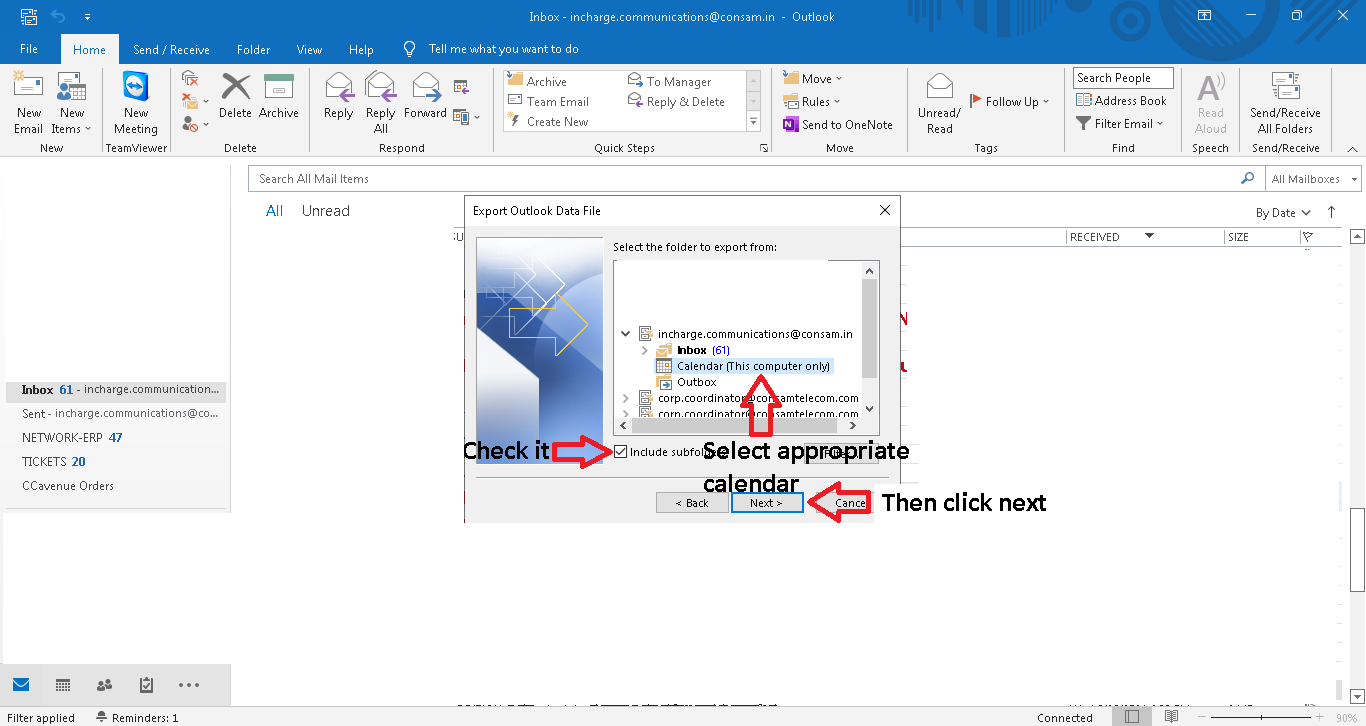Switch to Mail view icon
This screenshot has height=726, width=1366.
pos(21,685)
